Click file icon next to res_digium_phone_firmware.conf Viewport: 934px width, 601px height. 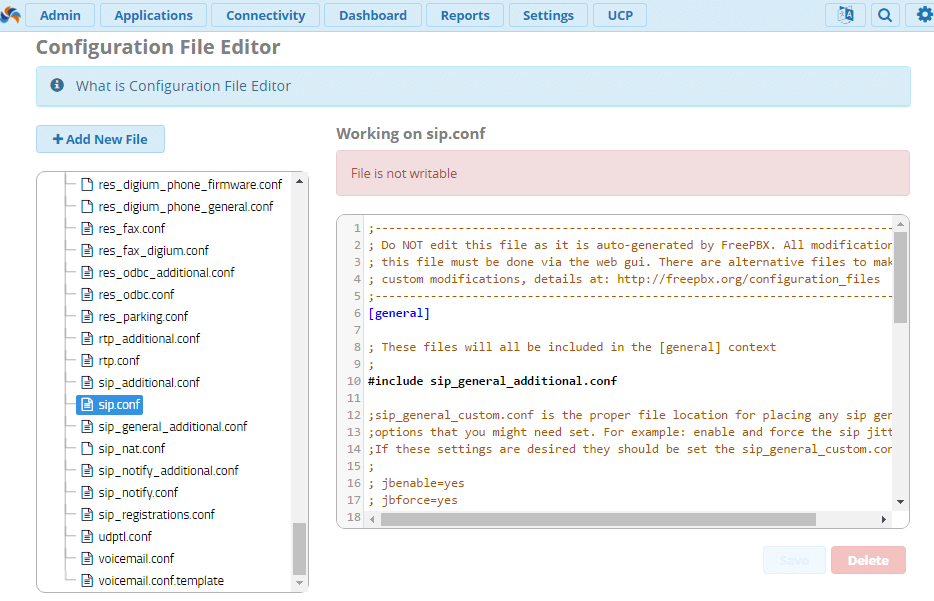(87, 185)
